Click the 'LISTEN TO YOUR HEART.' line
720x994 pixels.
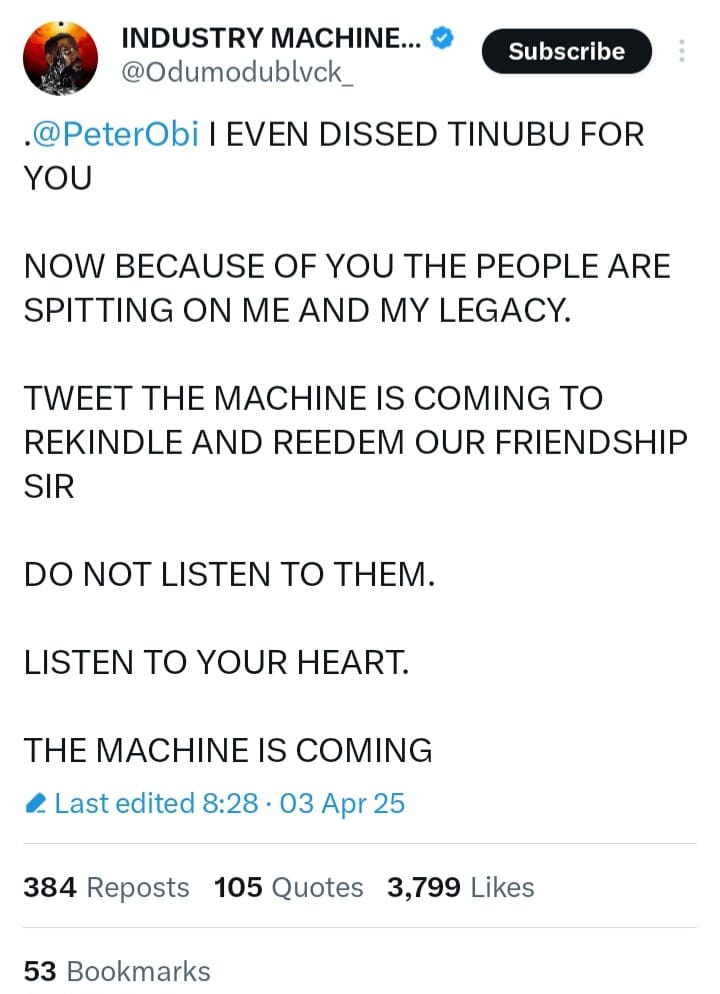(x=215, y=662)
